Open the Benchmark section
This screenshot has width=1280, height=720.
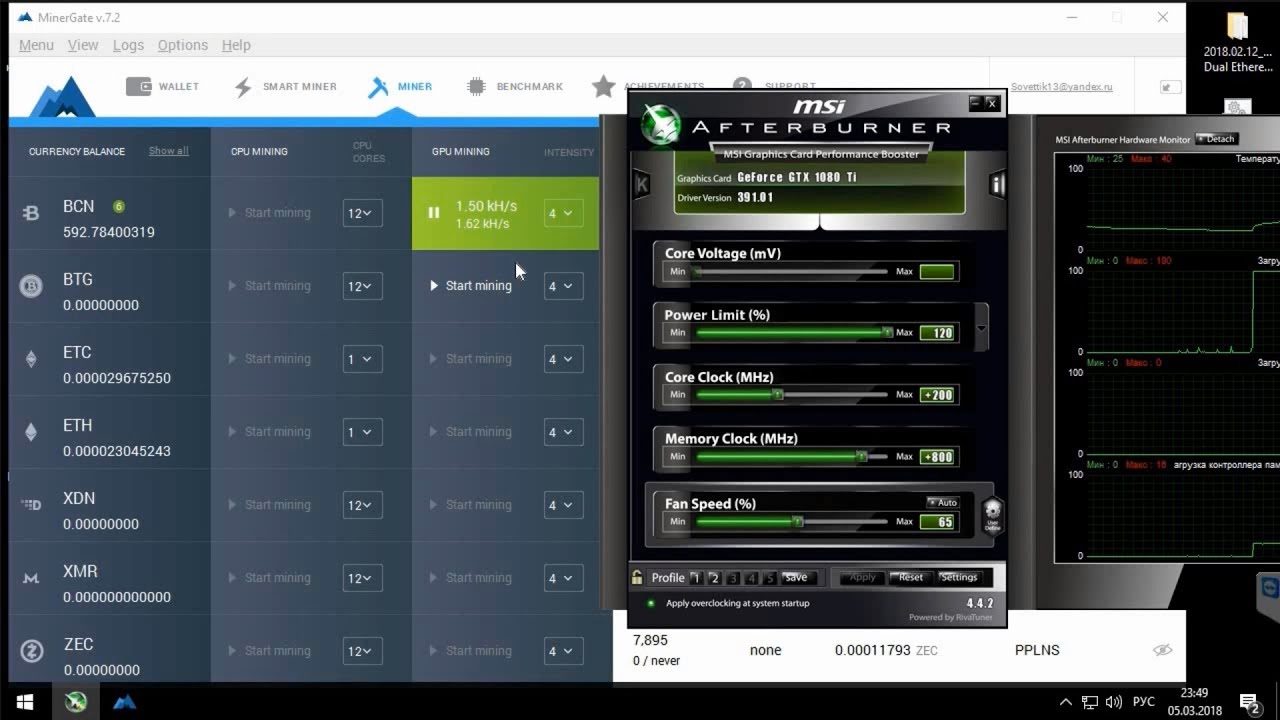point(515,87)
